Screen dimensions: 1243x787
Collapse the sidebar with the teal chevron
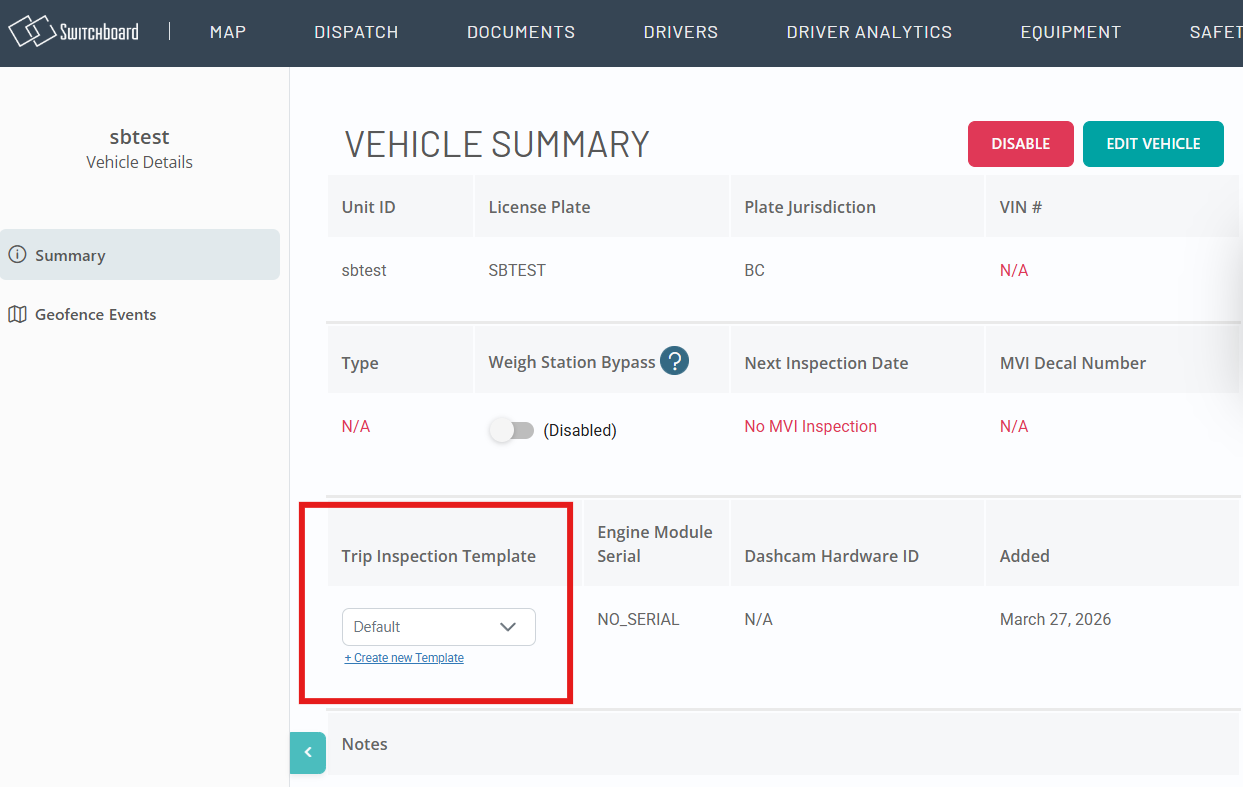(x=307, y=753)
